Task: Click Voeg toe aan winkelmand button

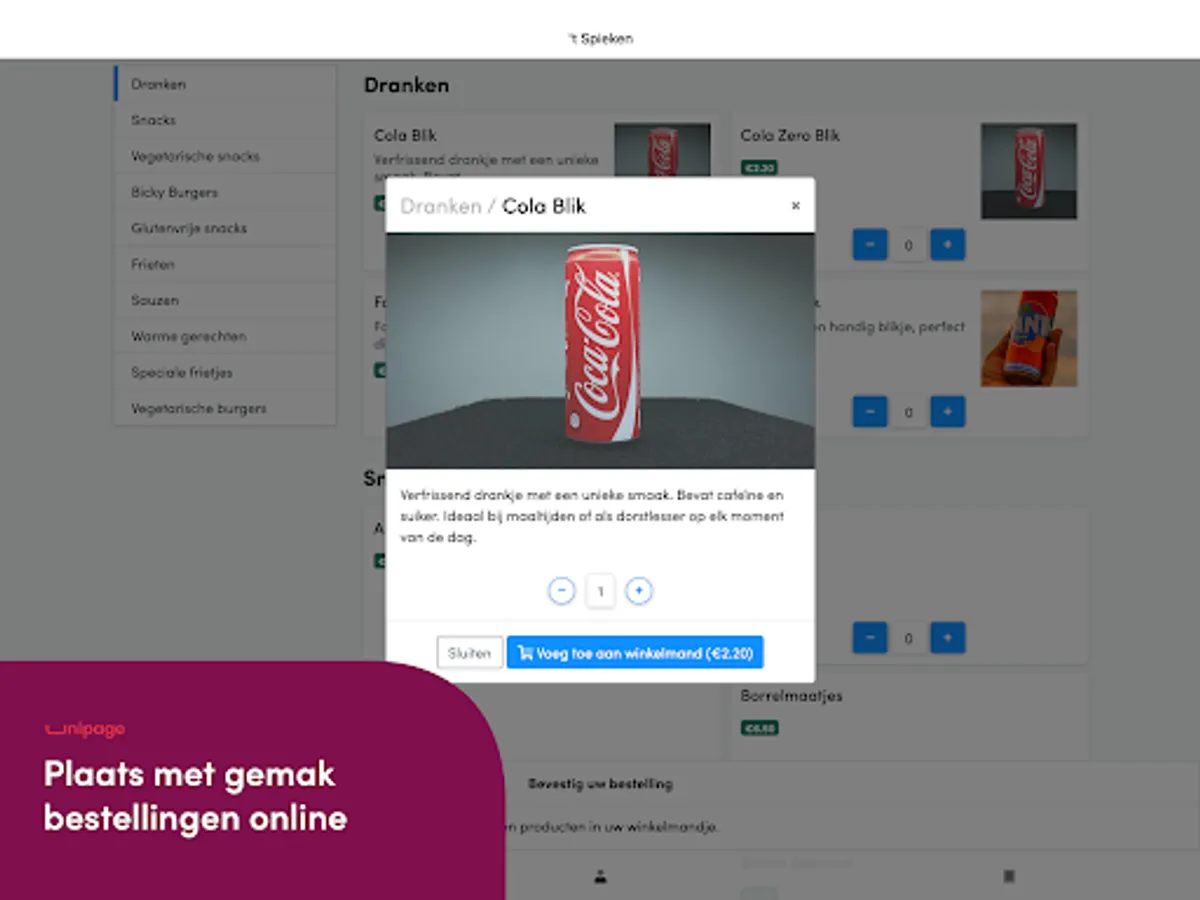Action: click(x=635, y=653)
